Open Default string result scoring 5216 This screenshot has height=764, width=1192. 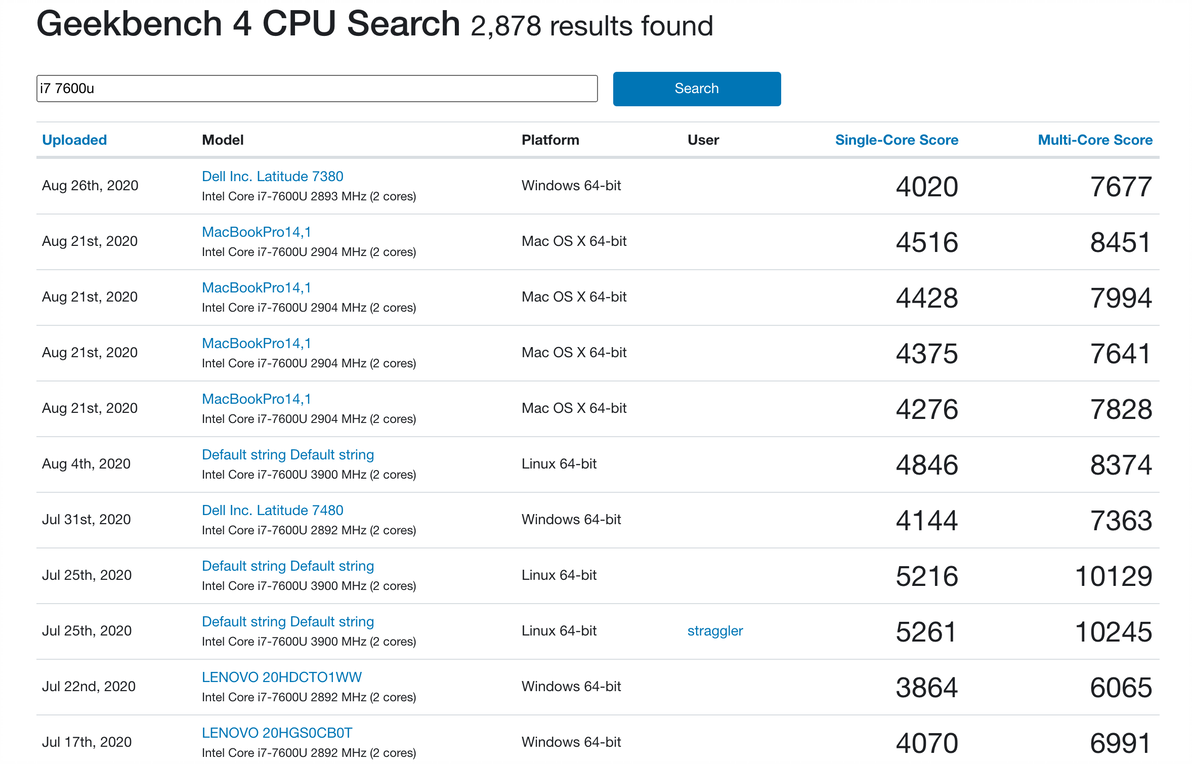coord(287,566)
